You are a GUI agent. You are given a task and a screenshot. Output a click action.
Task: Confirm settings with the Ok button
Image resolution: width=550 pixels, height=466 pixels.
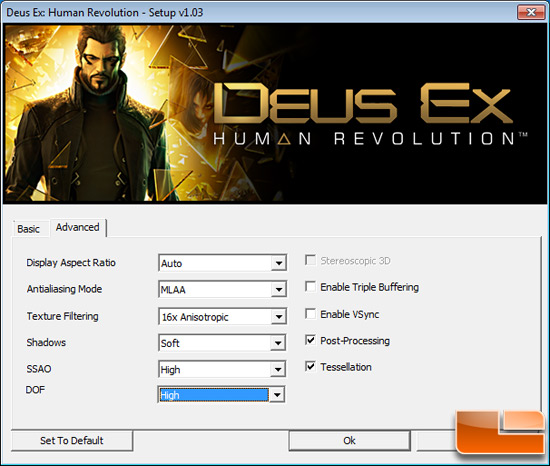tap(349, 440)
